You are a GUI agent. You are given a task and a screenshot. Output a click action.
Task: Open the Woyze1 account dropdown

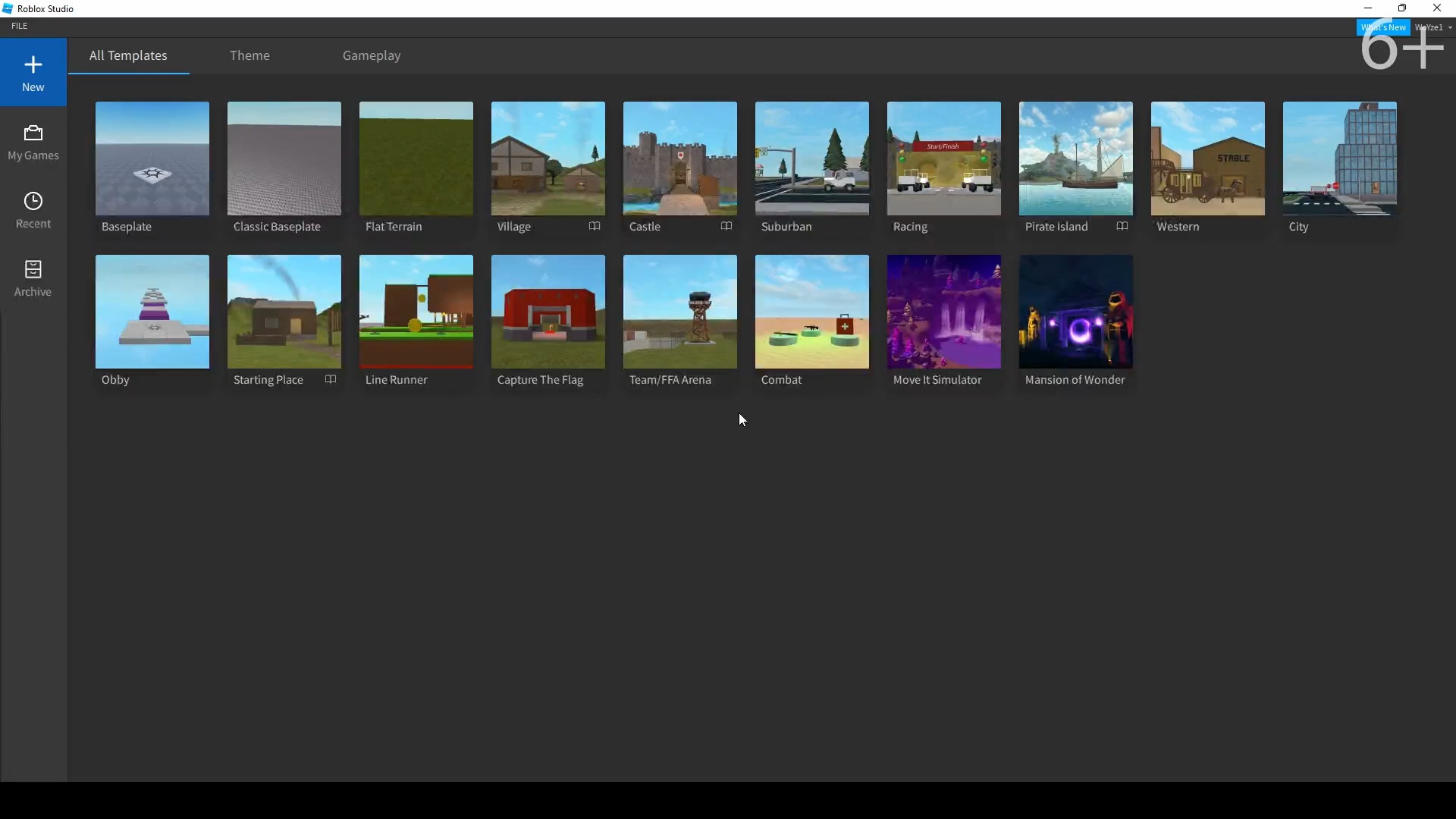coord(1433,27)
